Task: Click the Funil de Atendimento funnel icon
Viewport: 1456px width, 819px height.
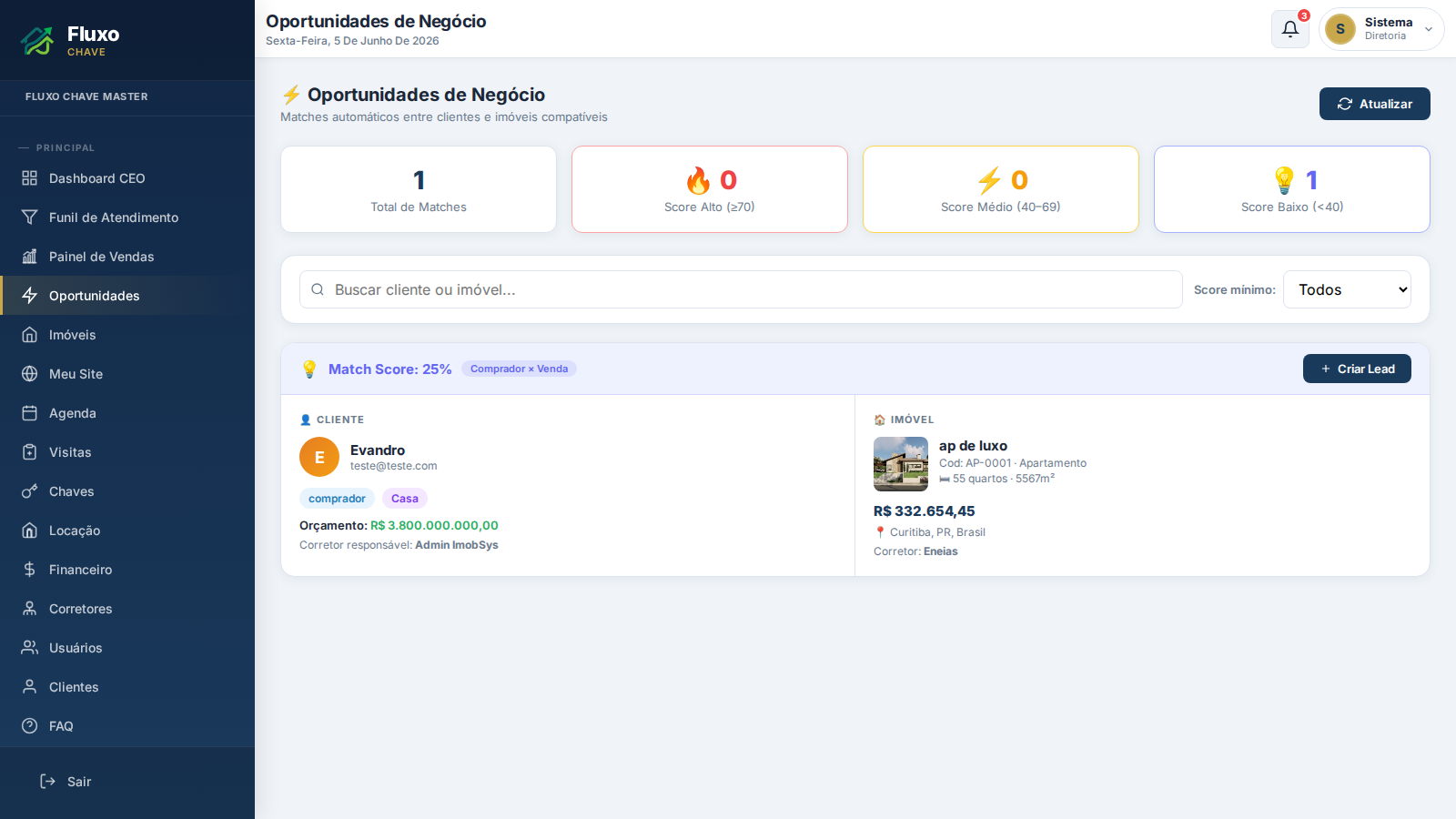Action: click(30, 217)
